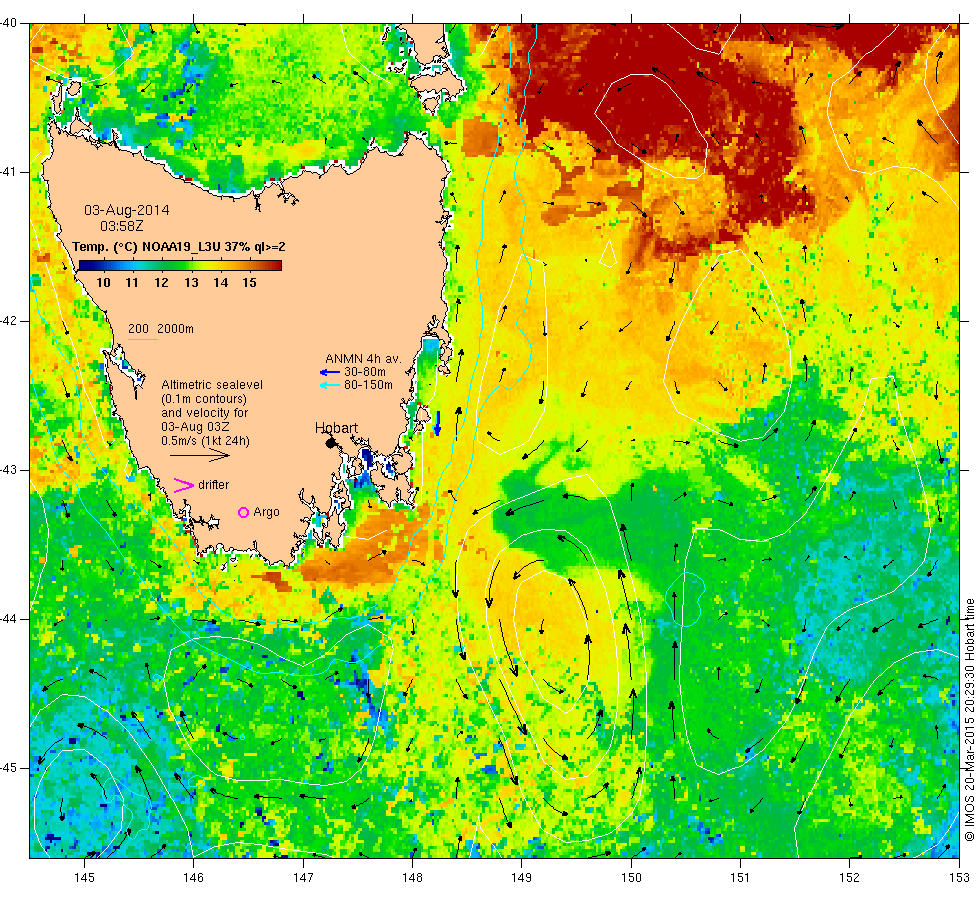The height and width of the screenshot is (900, 980).
Task: Click the Hobart city label
Action: pyautogui.click(x=336, y=428)
